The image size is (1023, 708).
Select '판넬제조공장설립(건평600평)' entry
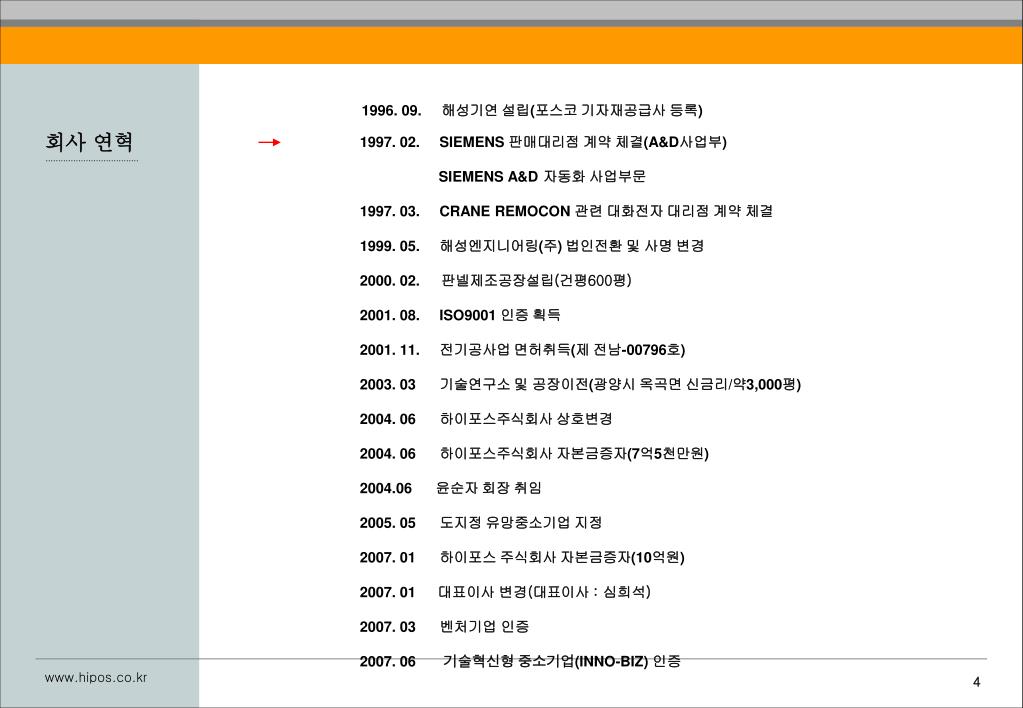click(536, 281)
